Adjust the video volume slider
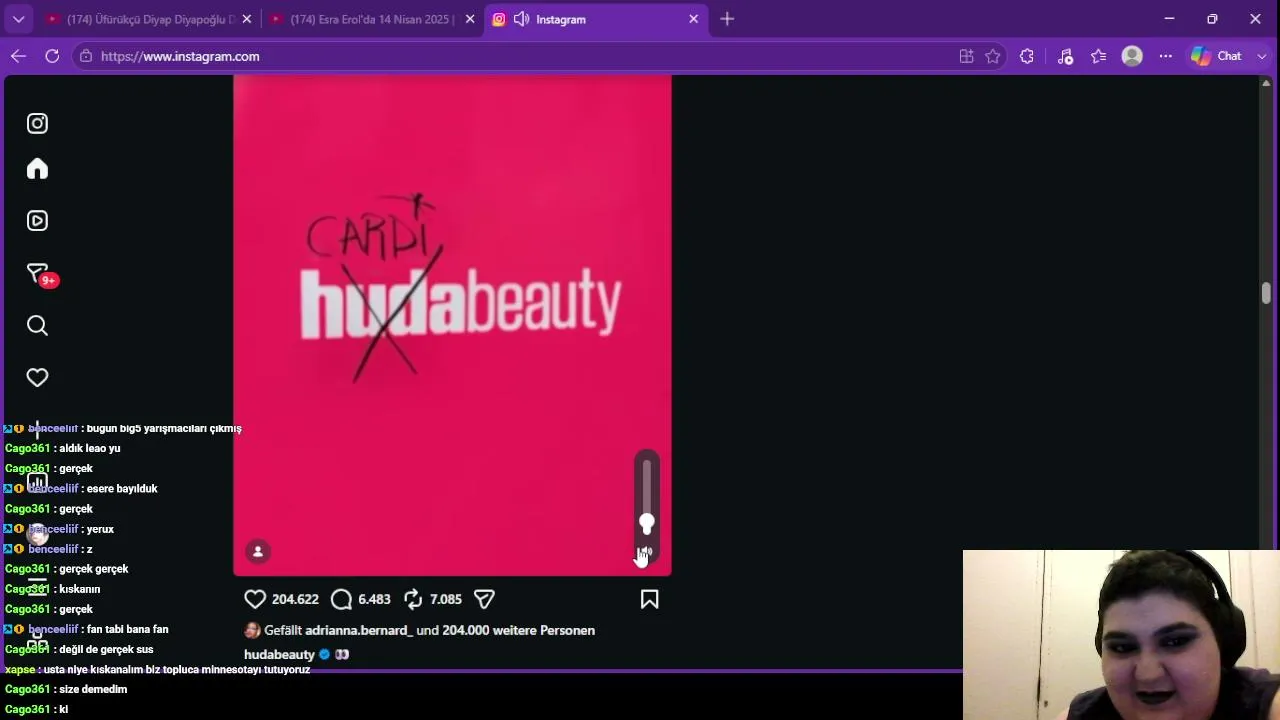1280x720 pixels. click(x=647, y=497)
